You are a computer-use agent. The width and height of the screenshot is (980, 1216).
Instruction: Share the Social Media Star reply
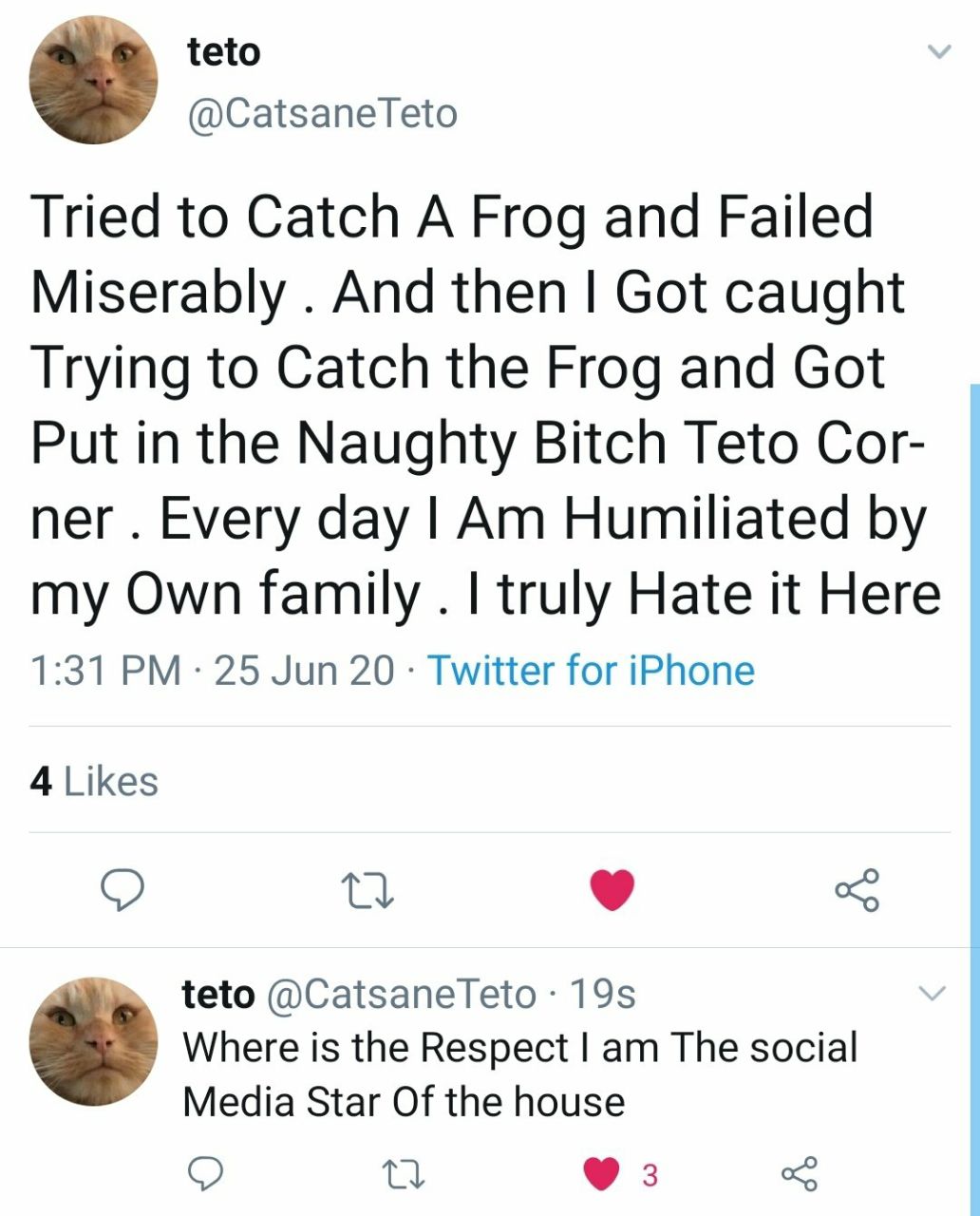click(799, 1175)
